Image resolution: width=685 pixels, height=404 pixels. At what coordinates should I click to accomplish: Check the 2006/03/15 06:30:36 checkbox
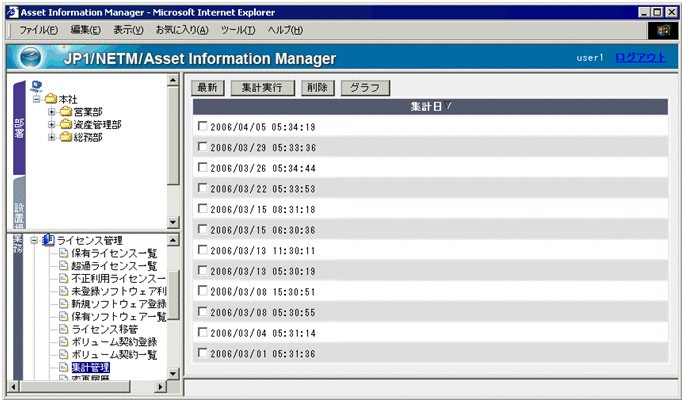click(x=202, y=229)
